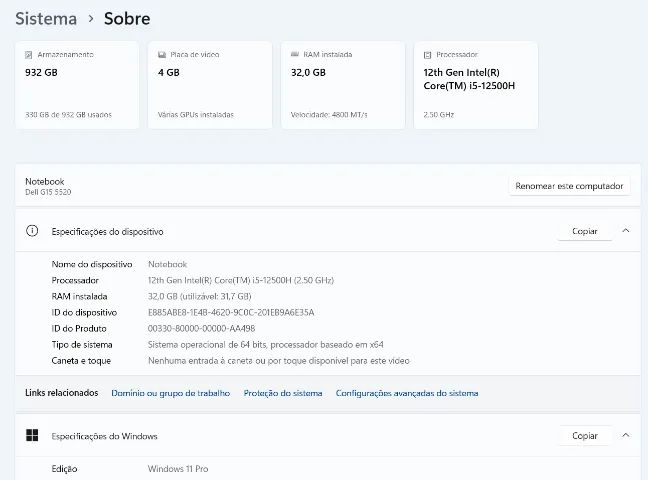Click Renomear este computador button
The width and height of the screenshot is (648, 480).
pos(569,186)
